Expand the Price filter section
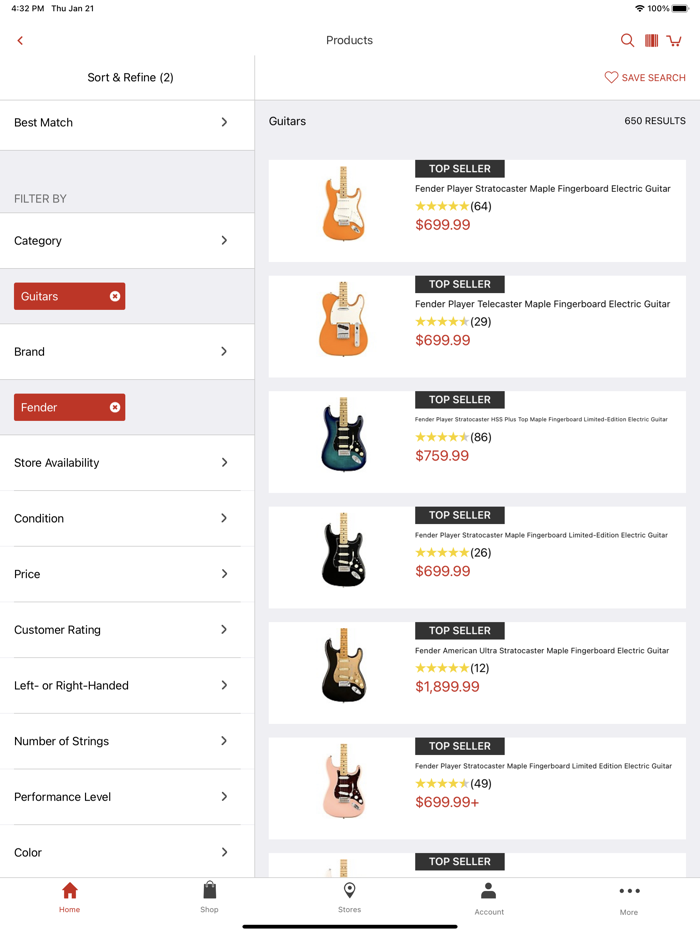 point(127,574)
